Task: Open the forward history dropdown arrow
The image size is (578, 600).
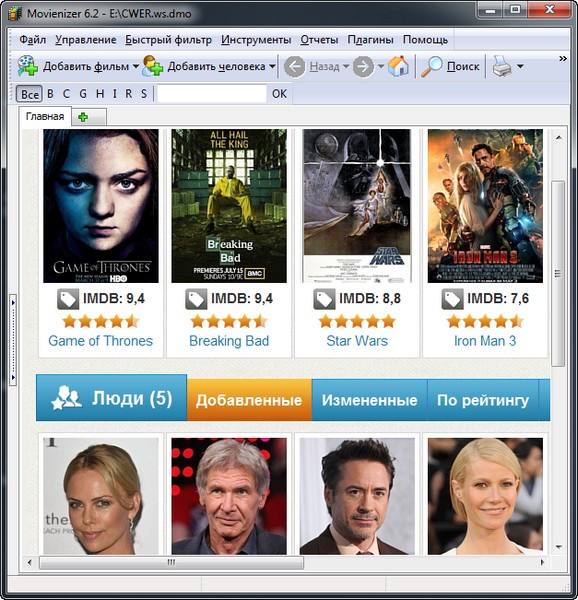Action: [x=381, y=67]
